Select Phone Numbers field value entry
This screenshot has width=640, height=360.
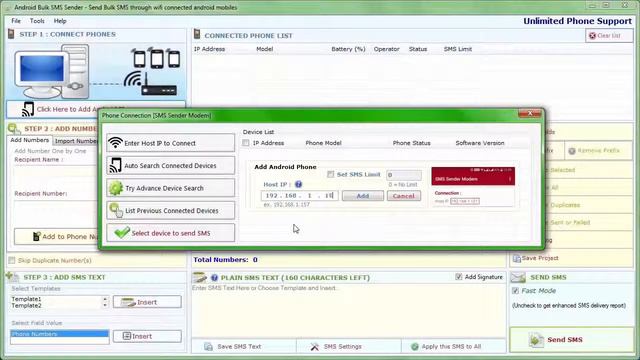pyautogui.click(x=60, y=334)
